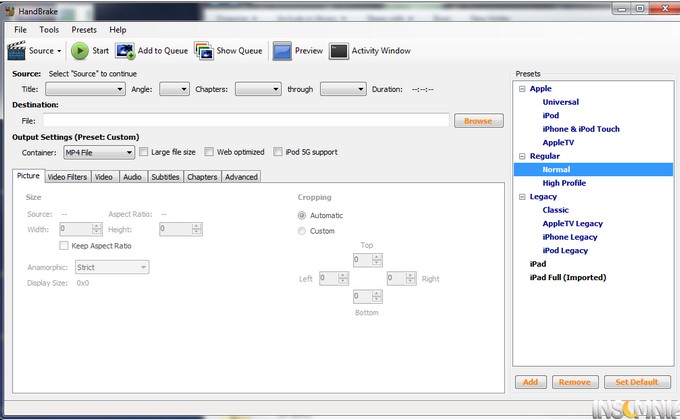Viewport: 680px width, 420px height.
Task: Switch to the Audio tab
Action: pos(133,177)
